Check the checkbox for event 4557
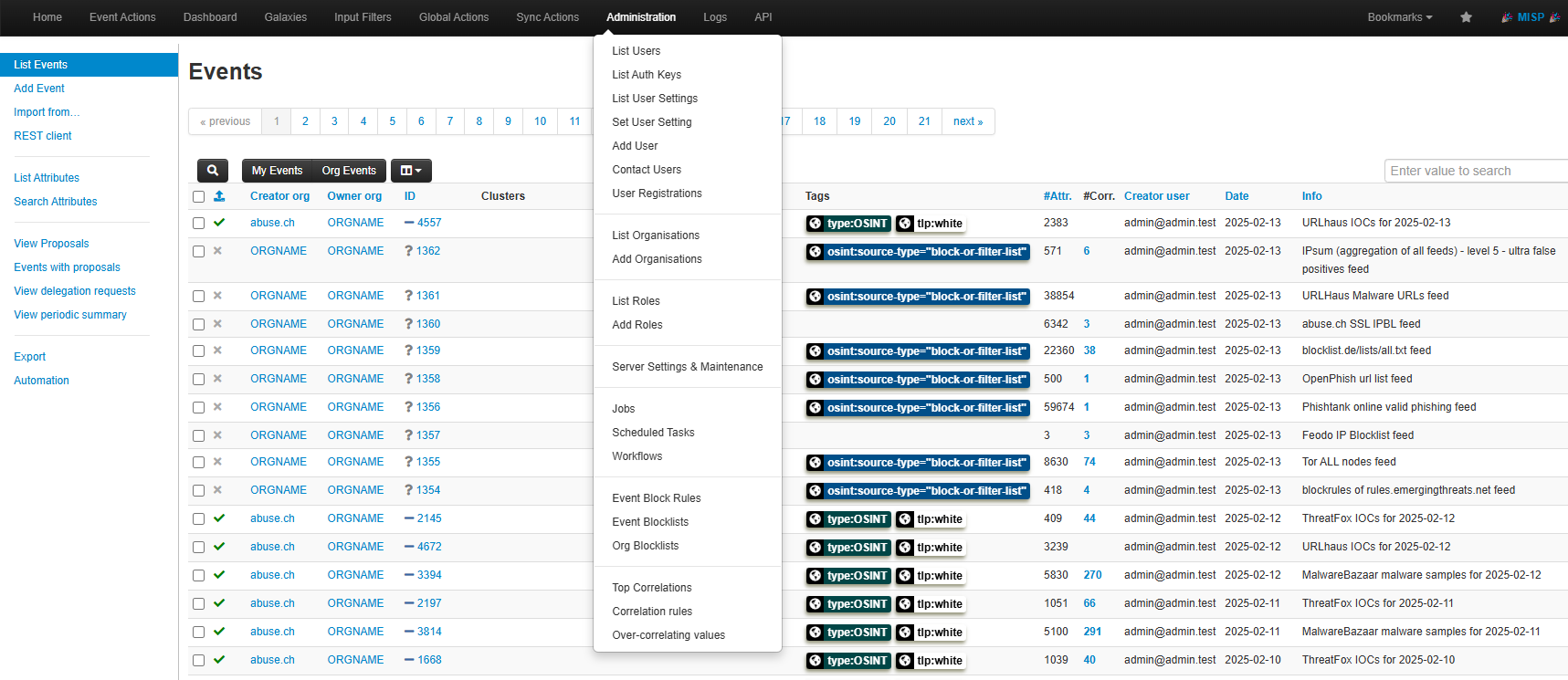The width and height of the screenshot is (1568, 680). 198,223
